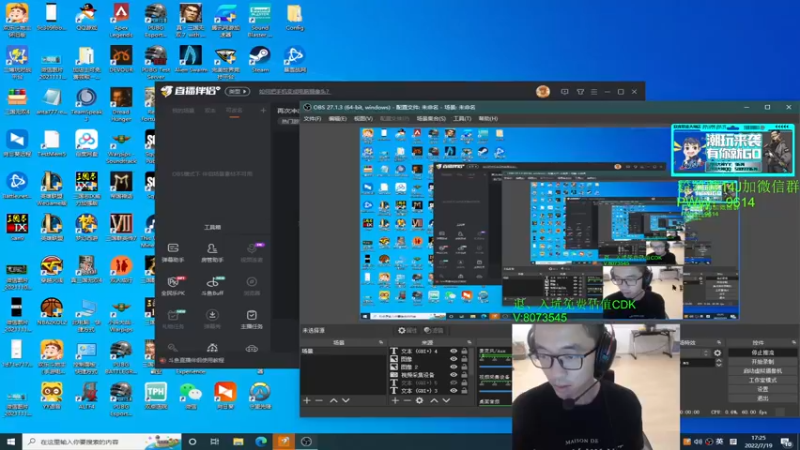Open the TeamSpeak 3 desktop shortcut
This screenshot has height=450, width=800.
pos(86,104)
